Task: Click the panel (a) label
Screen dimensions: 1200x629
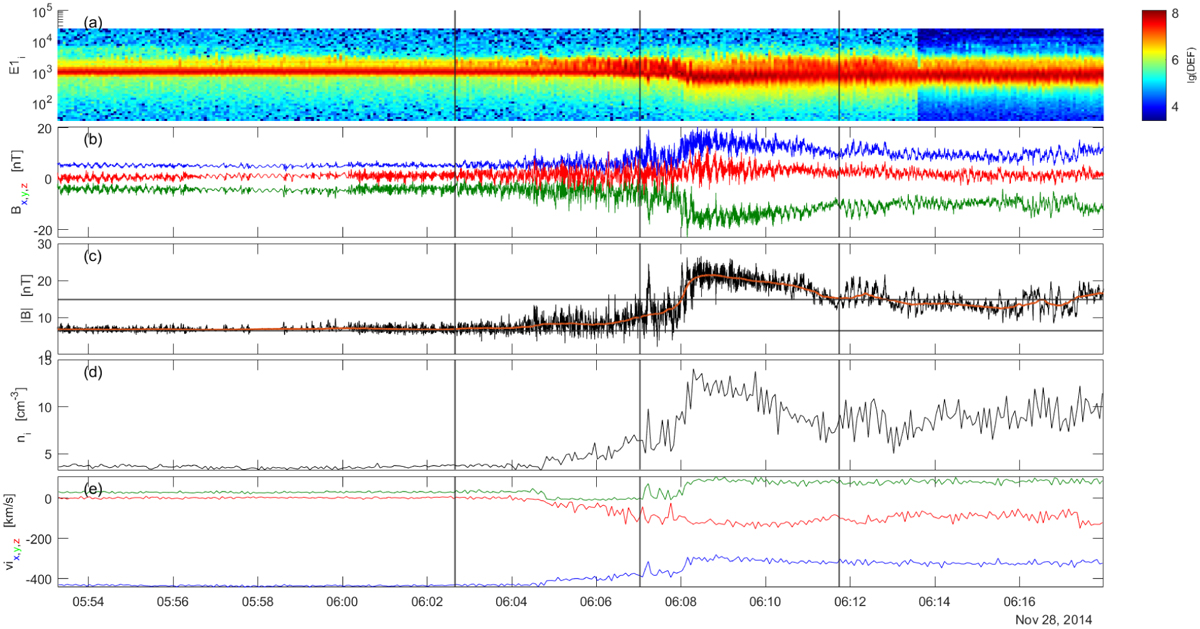Action: pos(90,22)
